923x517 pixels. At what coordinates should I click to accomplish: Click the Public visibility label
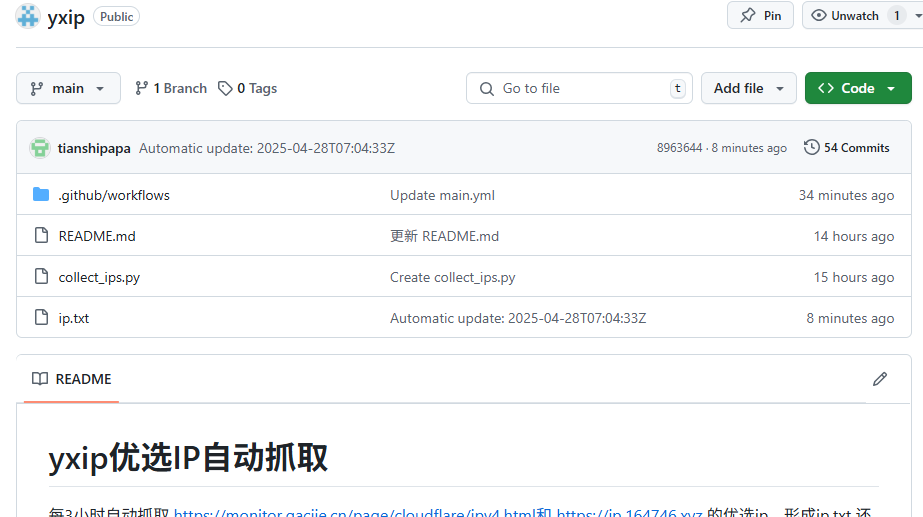coord(117,16)
